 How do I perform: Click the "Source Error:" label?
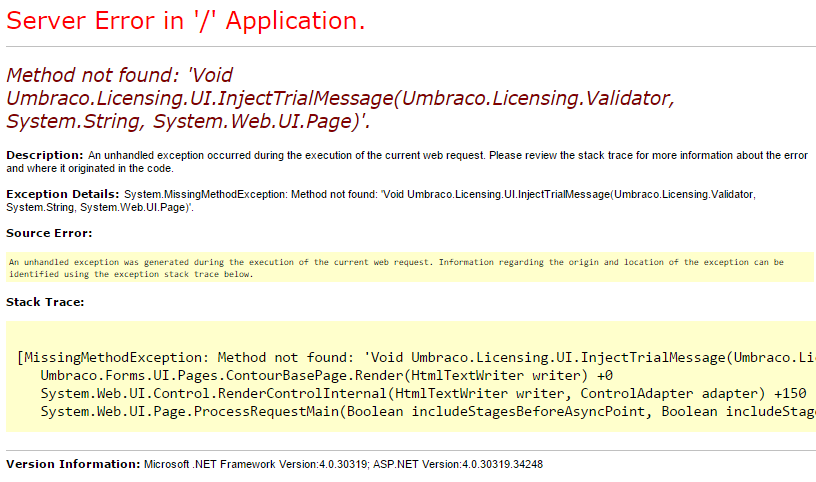click(x=49, y=233)
